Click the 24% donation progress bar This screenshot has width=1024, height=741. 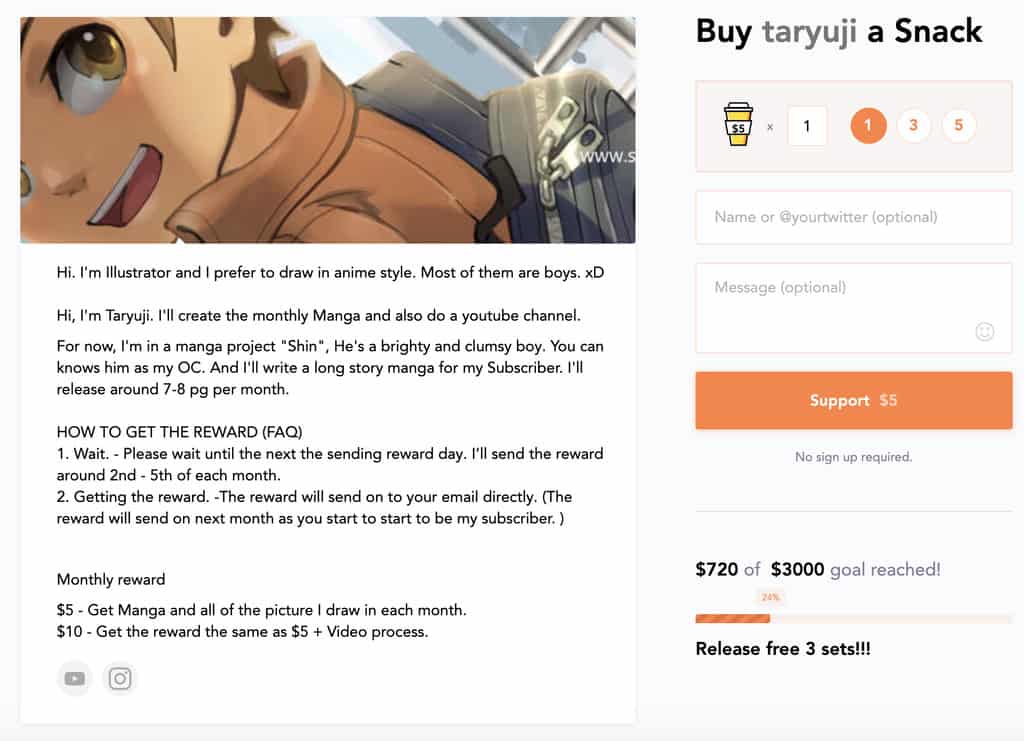click(853, 618)
